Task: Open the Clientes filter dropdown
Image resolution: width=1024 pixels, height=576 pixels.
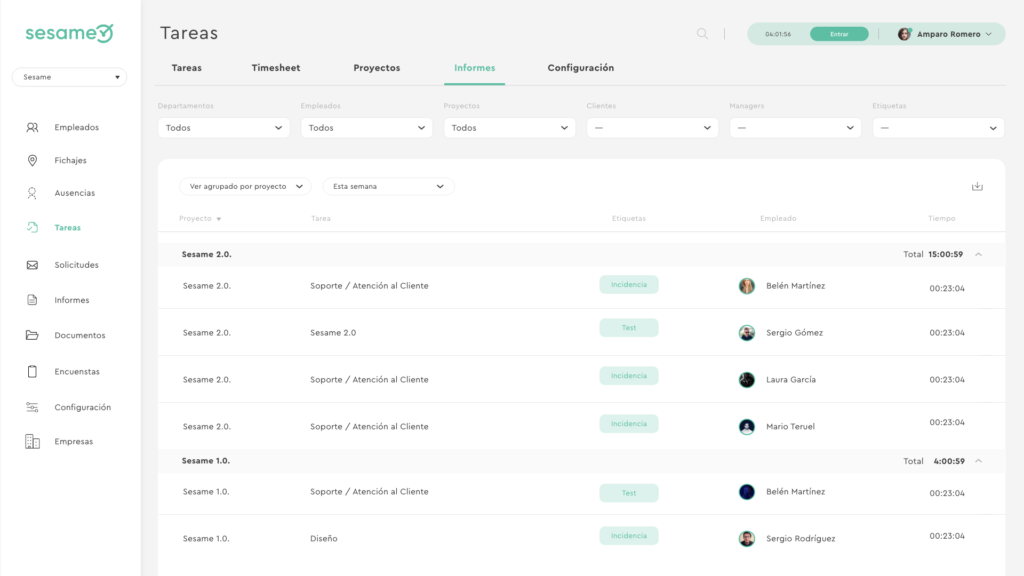Action: (652, 127)
